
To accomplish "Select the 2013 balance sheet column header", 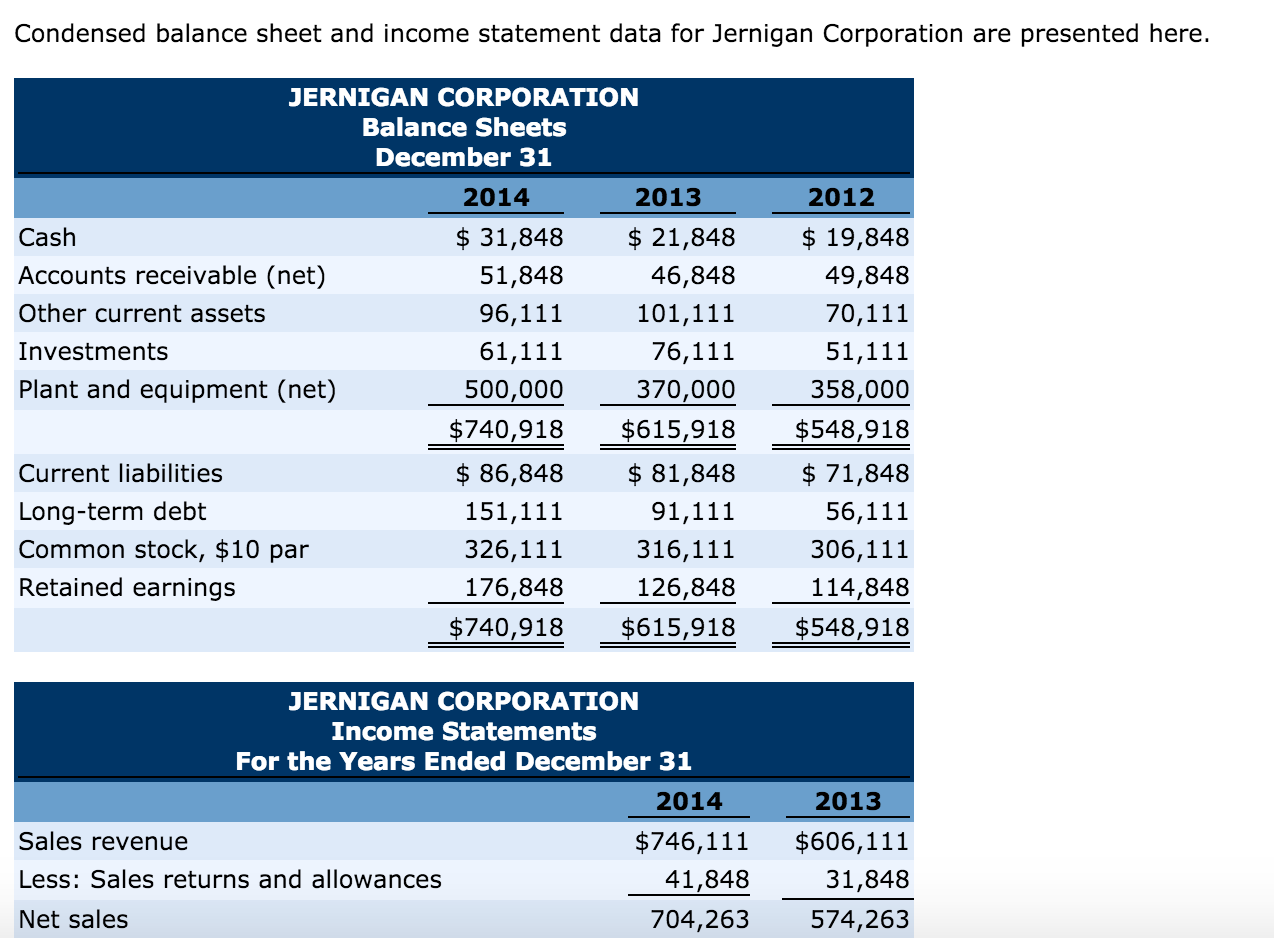I will 668,197.
